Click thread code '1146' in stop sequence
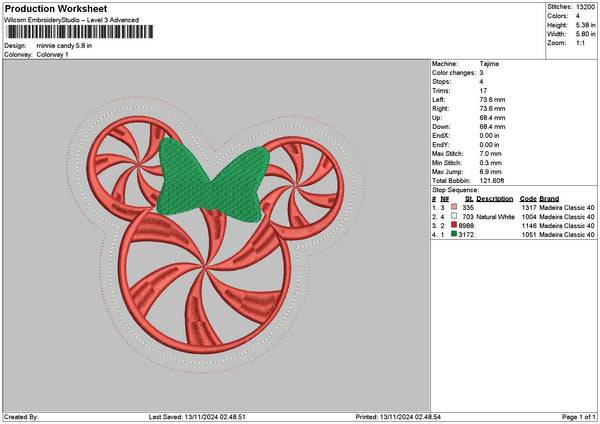Viewport: 600px width, 424px height. [x=529, y=226]
